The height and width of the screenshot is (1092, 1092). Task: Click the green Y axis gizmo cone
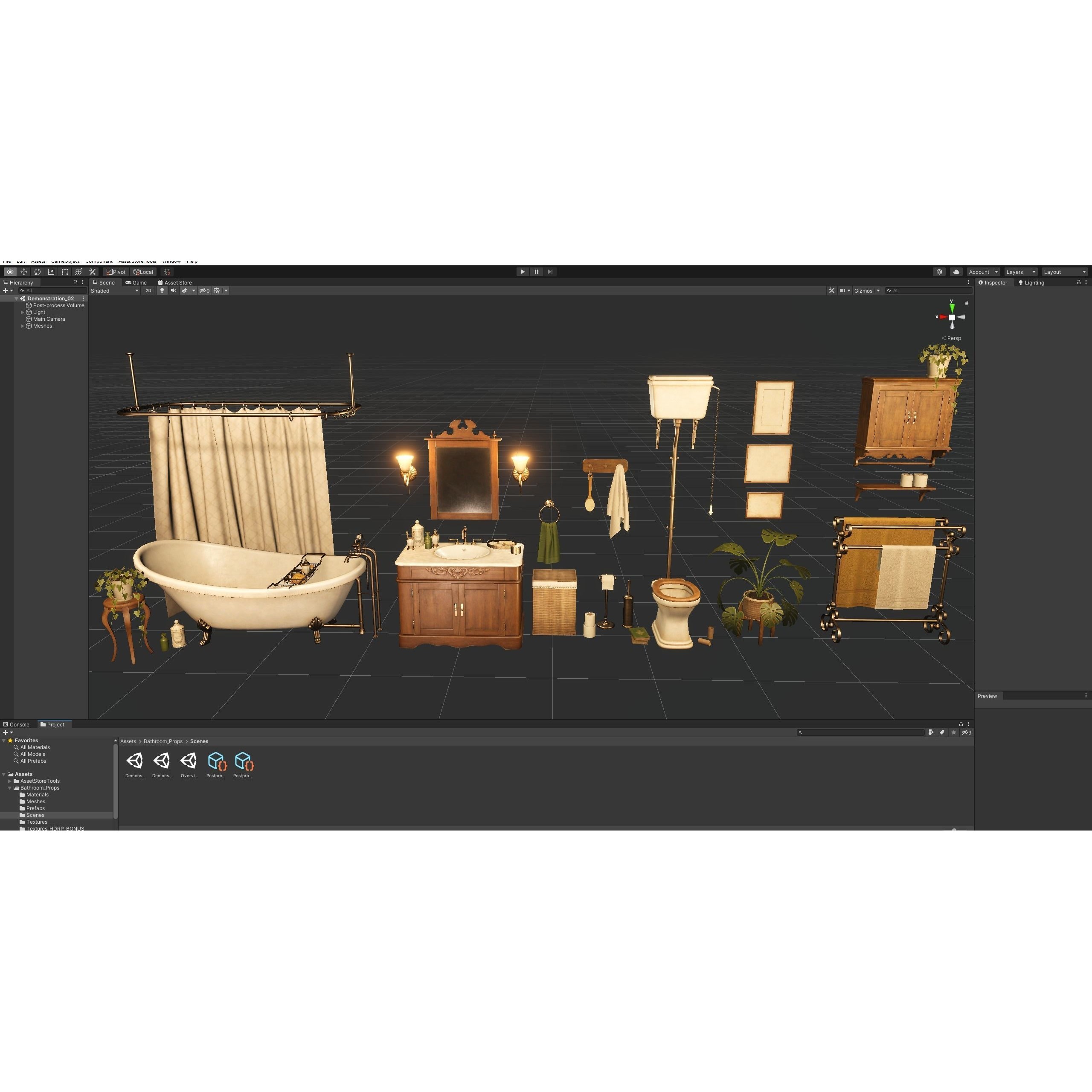pos(953,308)
